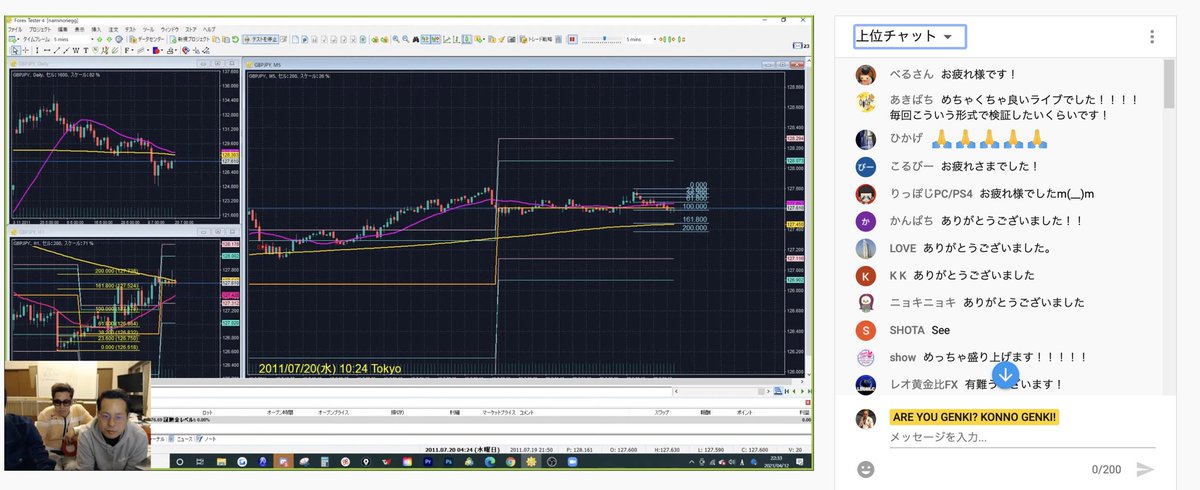
Task: Open the 注文 menu
Action: click(x=114, y=29)
